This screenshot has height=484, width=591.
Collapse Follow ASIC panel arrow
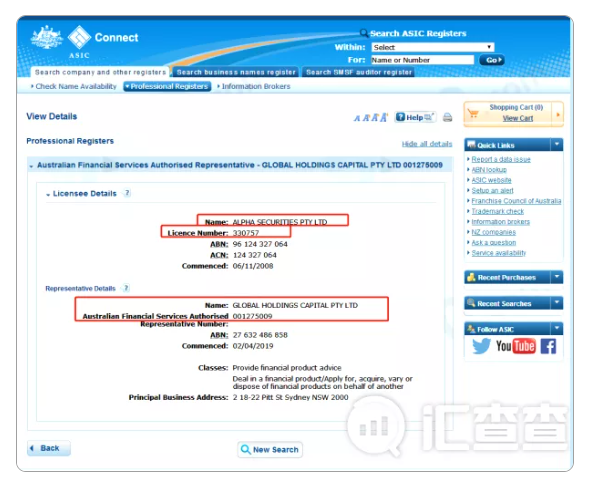[557, 328]
